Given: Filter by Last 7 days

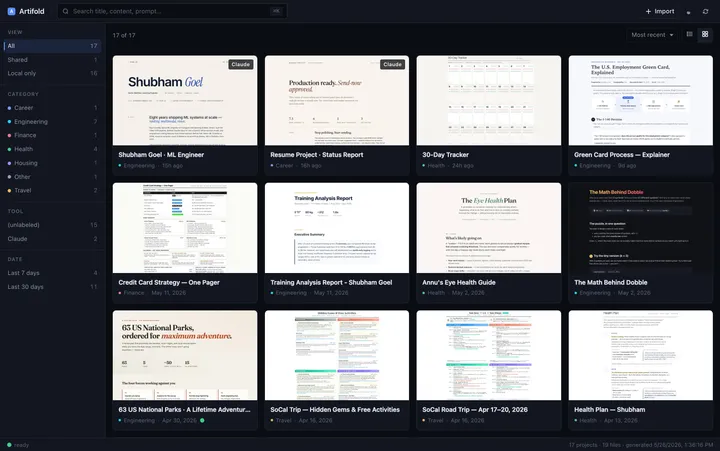Looking at the screenshot, I should pyautogui.click(x=52, y=273).
